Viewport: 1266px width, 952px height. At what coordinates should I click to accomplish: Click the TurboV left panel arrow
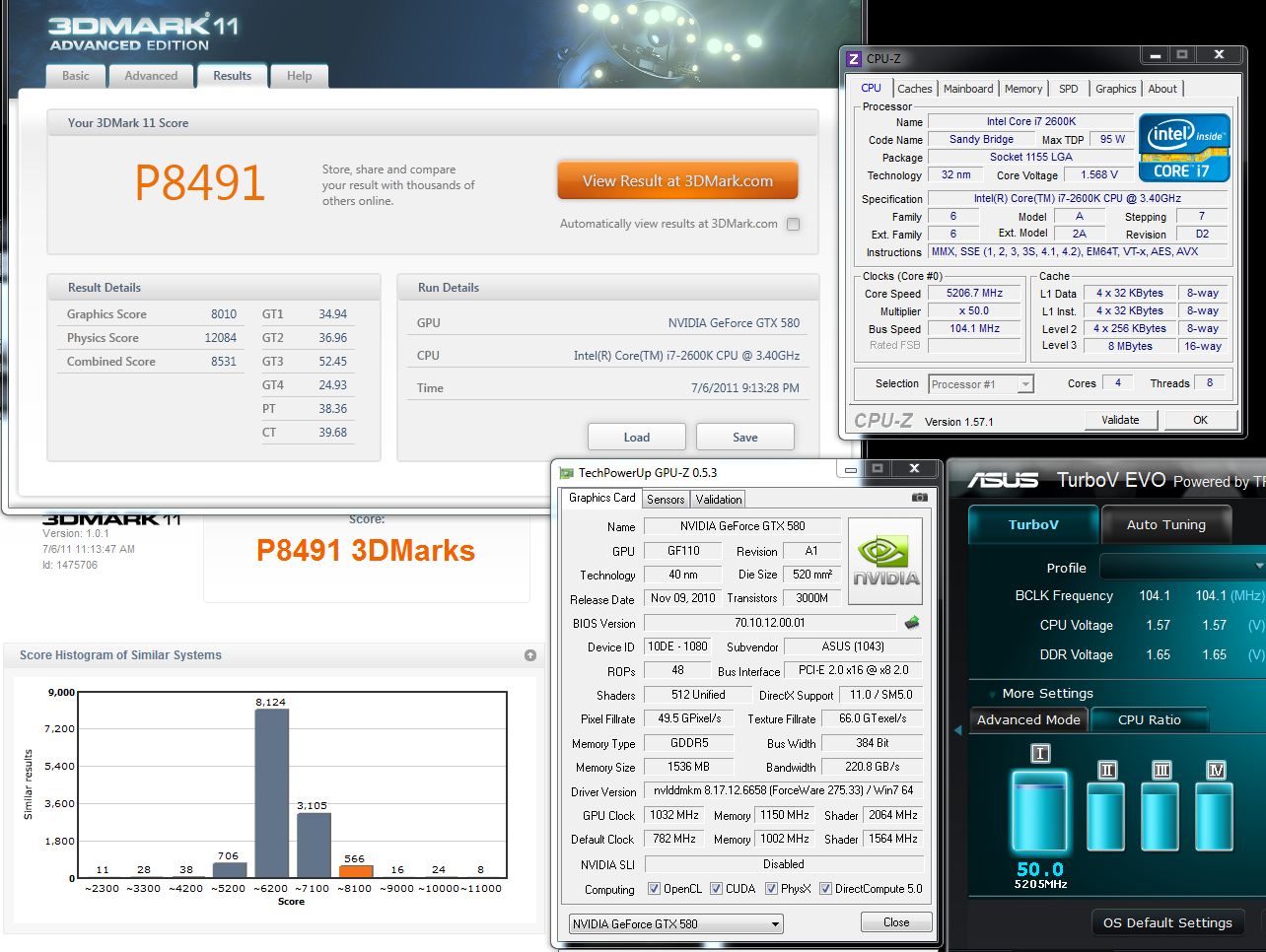click(x=957, y=730)
